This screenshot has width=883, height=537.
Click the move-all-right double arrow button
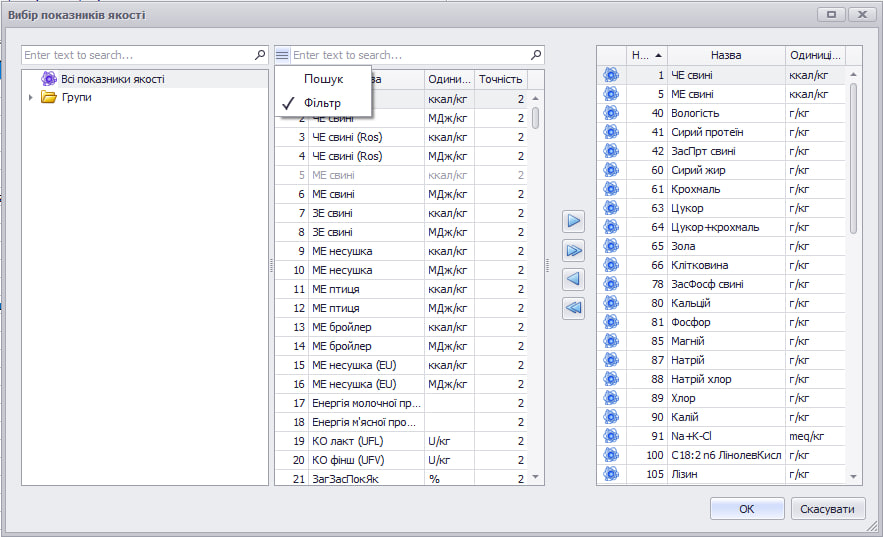[573, 250]
